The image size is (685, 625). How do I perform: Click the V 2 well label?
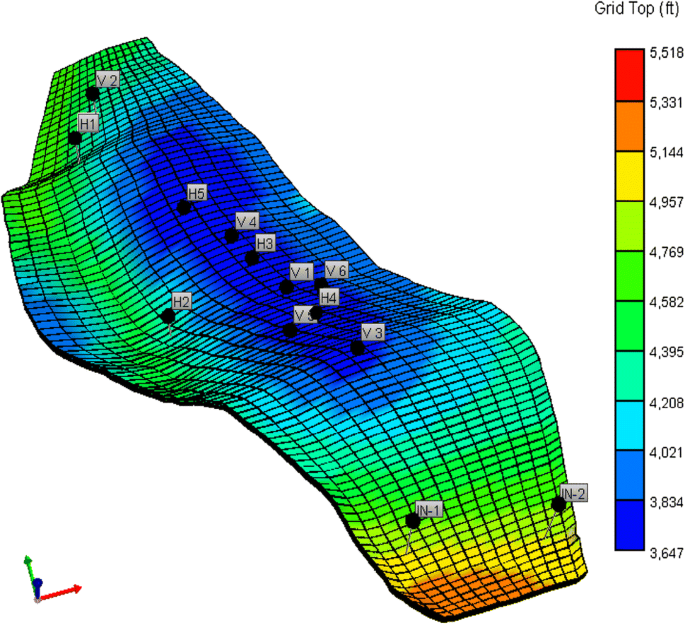click(x=107, y=80)
